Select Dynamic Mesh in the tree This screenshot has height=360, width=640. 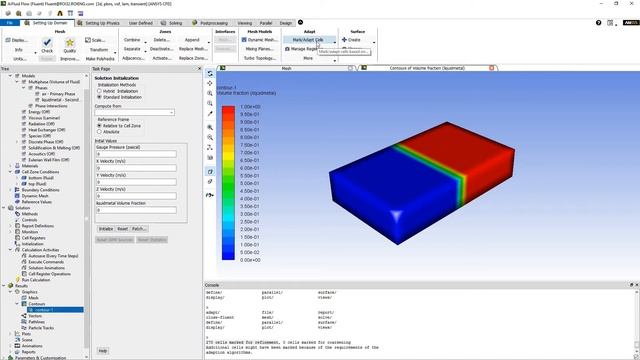point(35,196)
